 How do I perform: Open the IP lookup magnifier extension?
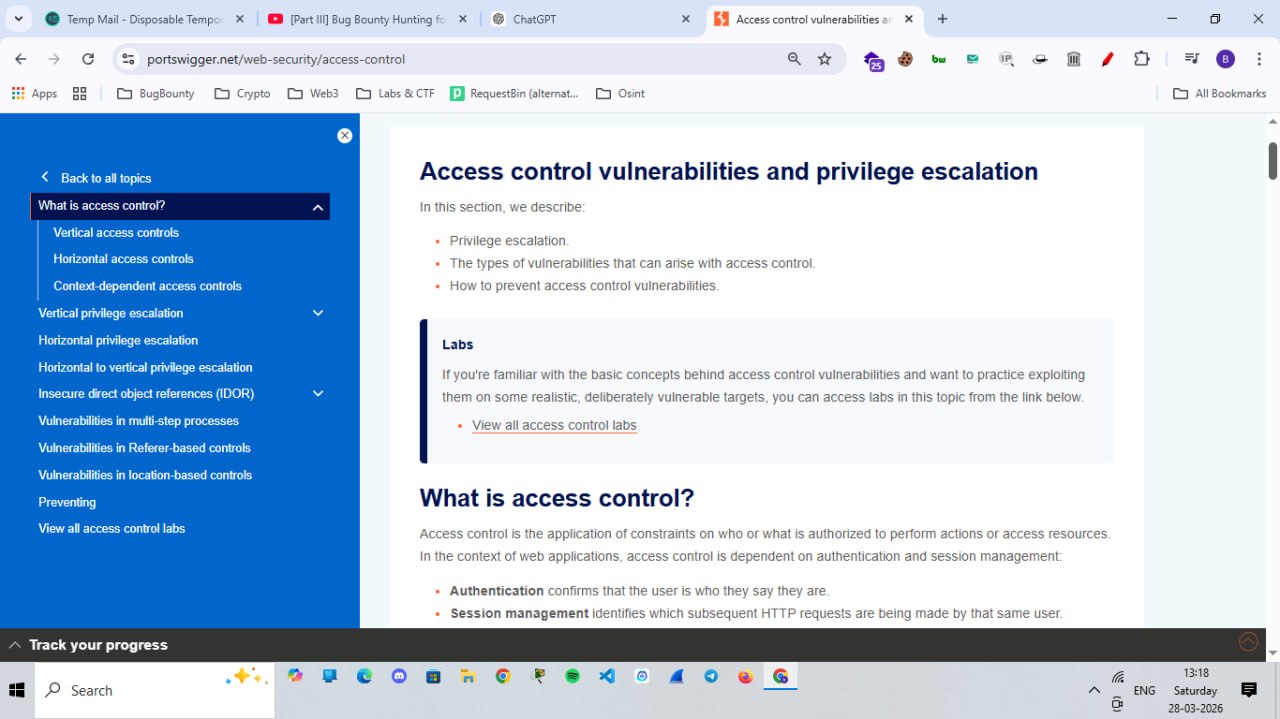point(1006,59)
